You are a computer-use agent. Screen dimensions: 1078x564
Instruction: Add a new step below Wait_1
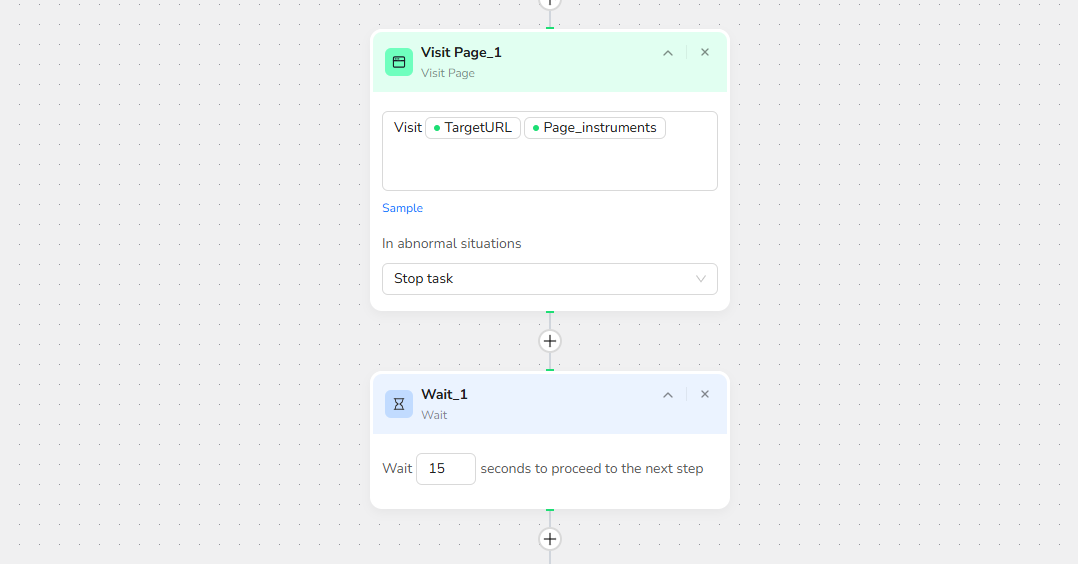[549, 539]
